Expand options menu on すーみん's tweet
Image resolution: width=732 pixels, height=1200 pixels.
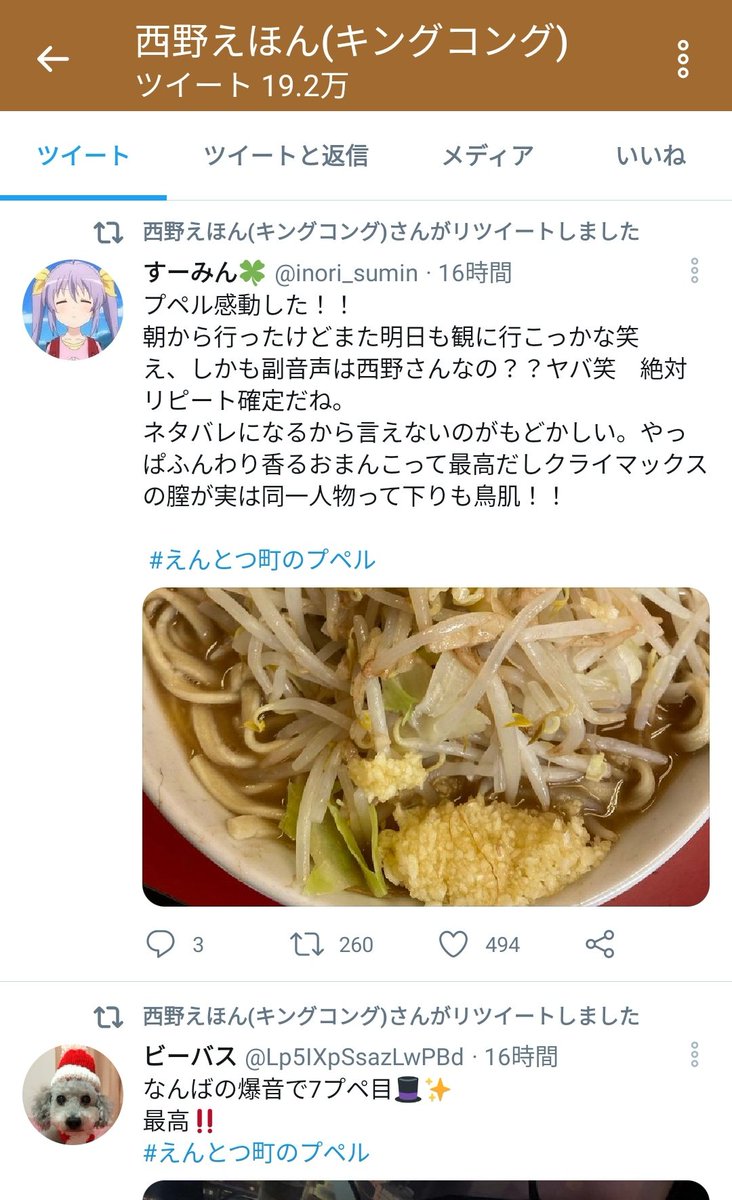point(694,270)
